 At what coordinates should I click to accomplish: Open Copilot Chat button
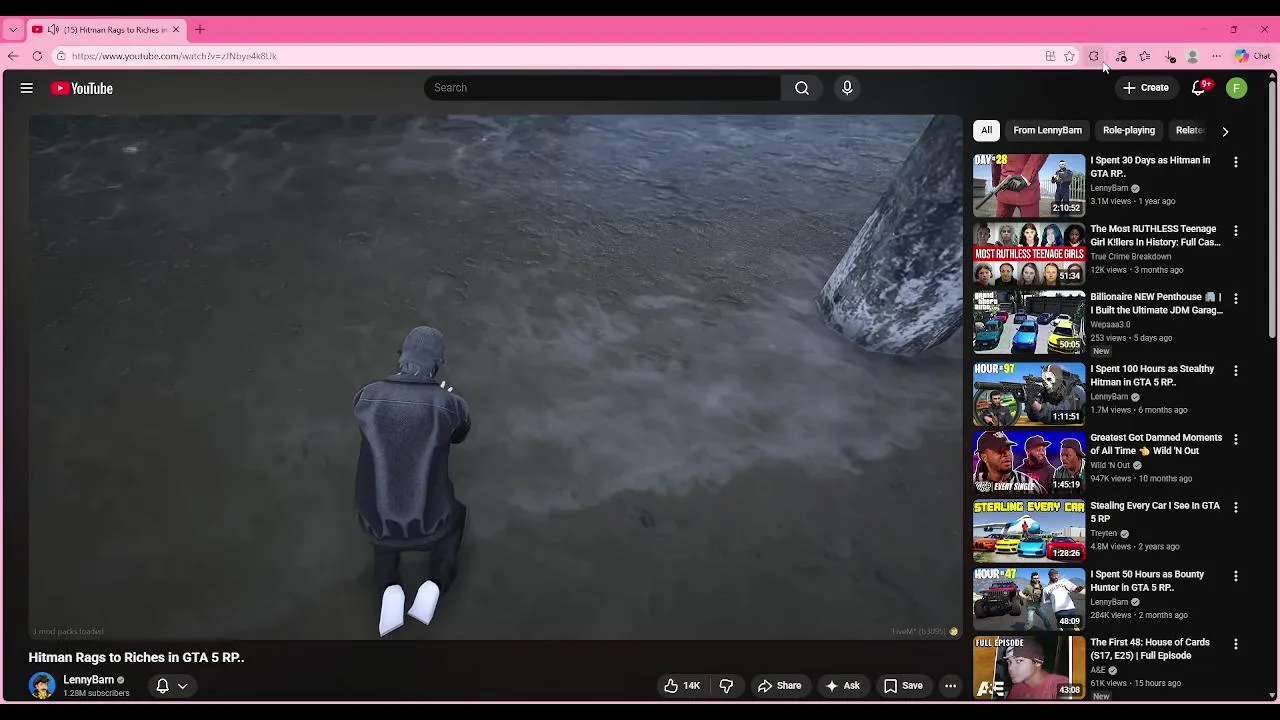click(x=1252, y=56)
